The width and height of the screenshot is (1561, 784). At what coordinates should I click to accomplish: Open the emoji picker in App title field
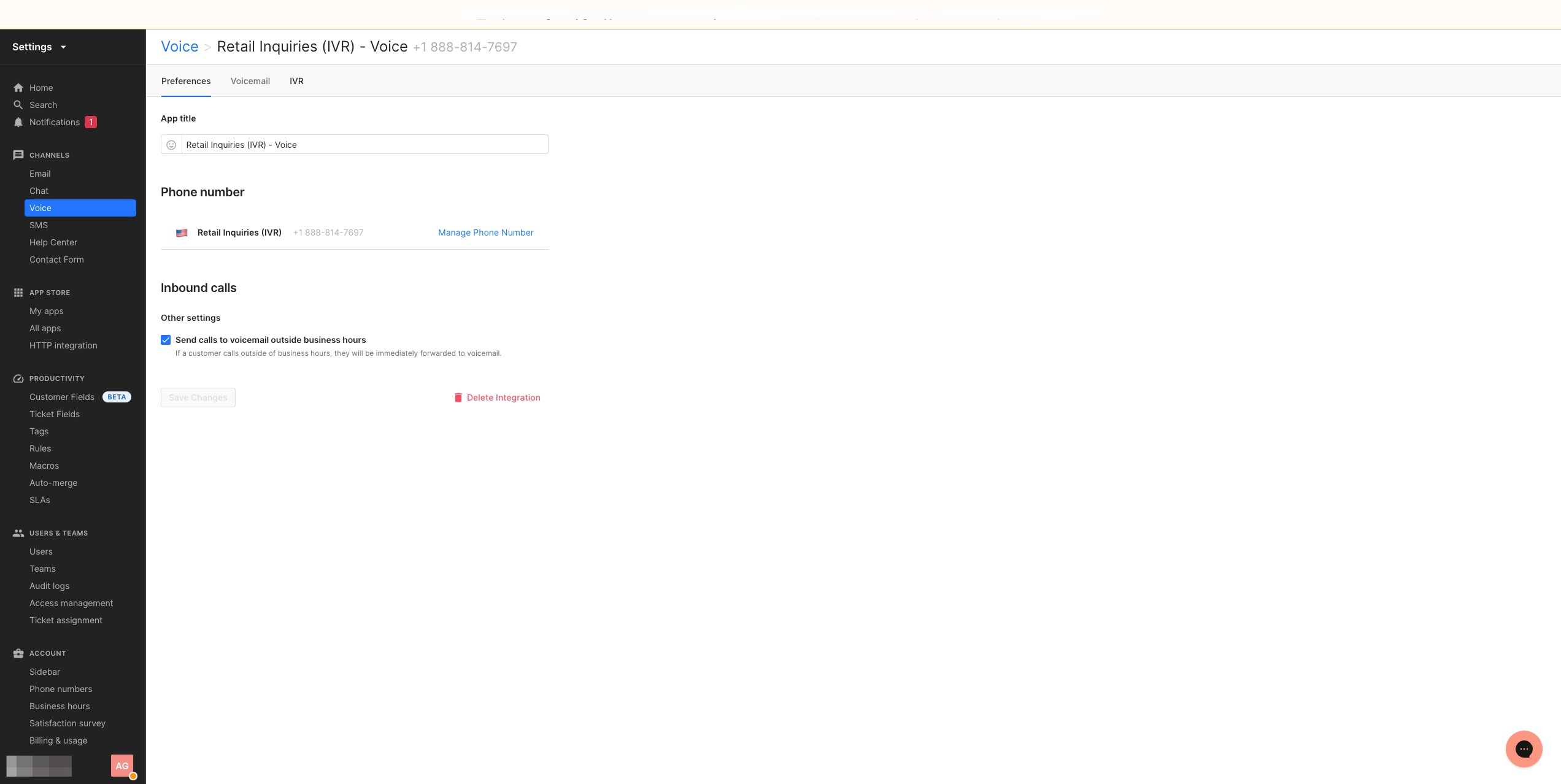tap(171, 145)
